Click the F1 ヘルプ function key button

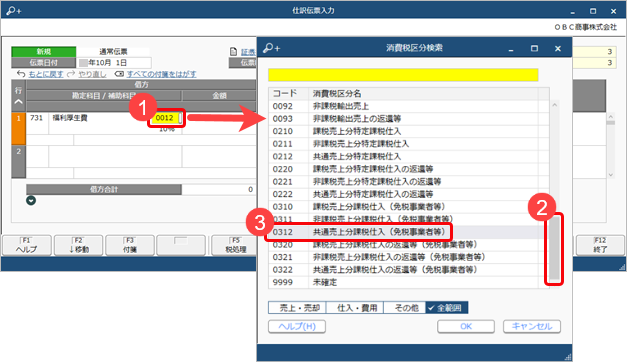pyautogui.click(x=27, y=245)
